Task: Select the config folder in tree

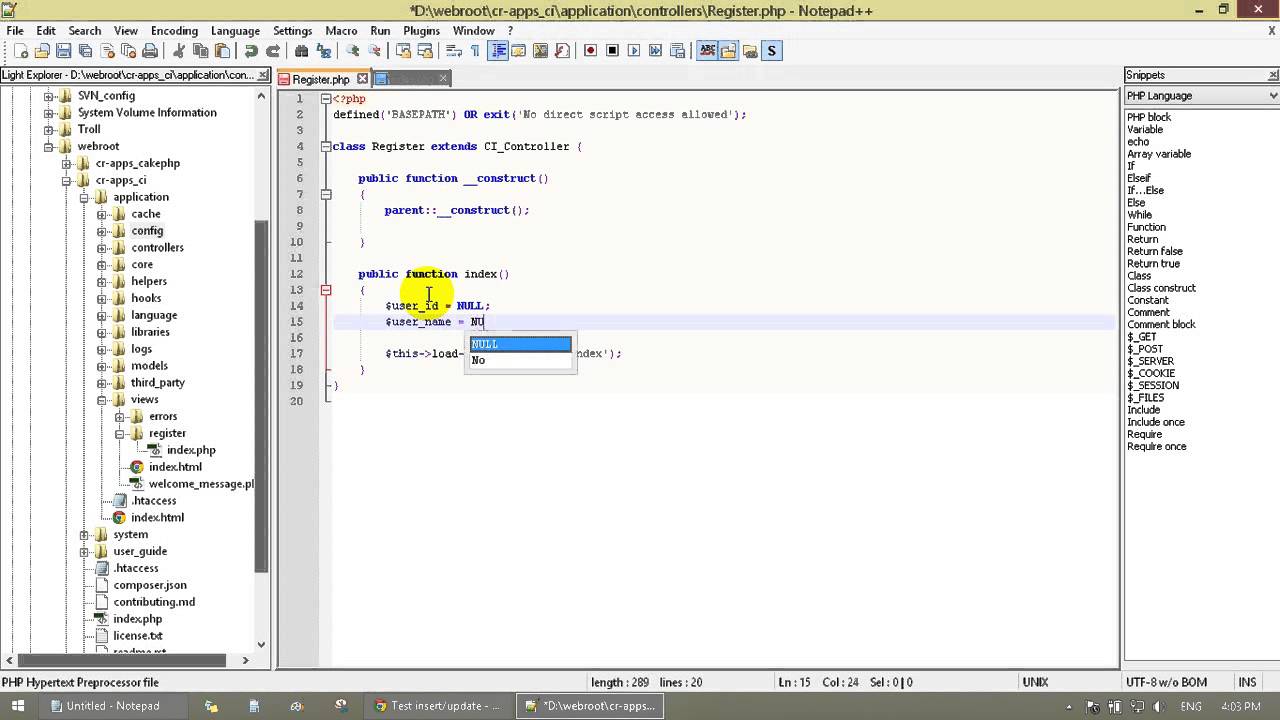Action: coord(147,231)
